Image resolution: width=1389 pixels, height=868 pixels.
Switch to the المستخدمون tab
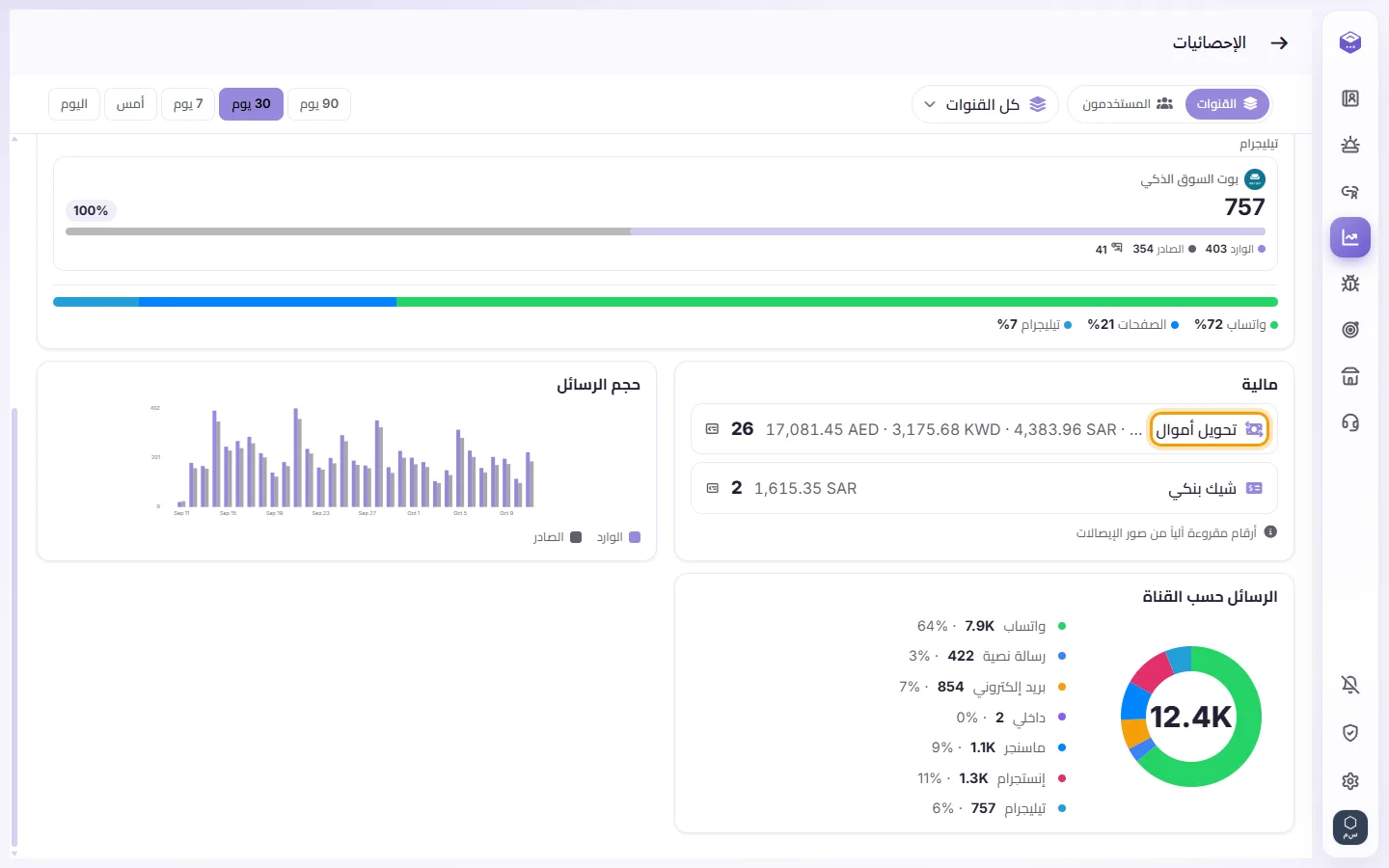(x=1128, y=104)
